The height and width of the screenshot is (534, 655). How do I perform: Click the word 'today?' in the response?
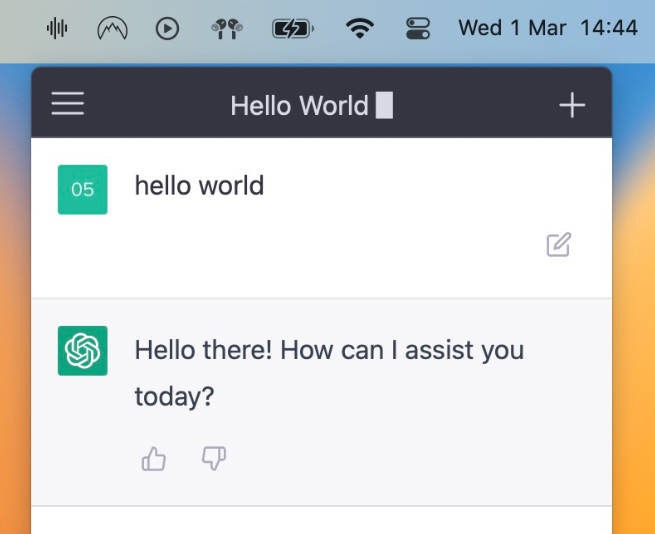(174, 397)
